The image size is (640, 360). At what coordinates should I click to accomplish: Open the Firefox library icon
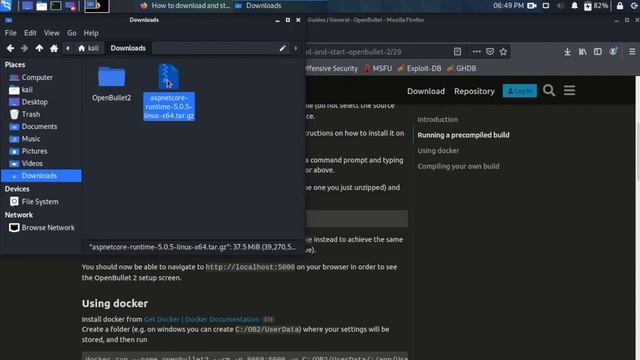(582, 52)
